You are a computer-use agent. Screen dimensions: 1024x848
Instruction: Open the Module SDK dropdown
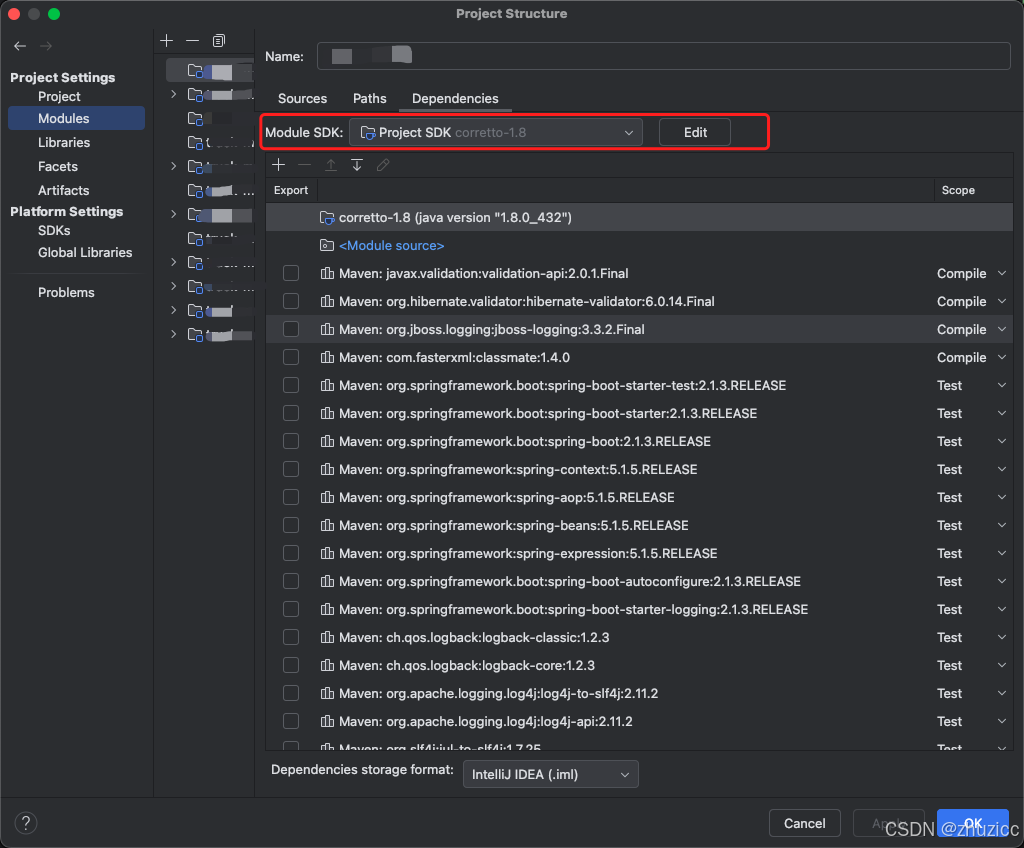pyautogui.click(x=496, y=133)
